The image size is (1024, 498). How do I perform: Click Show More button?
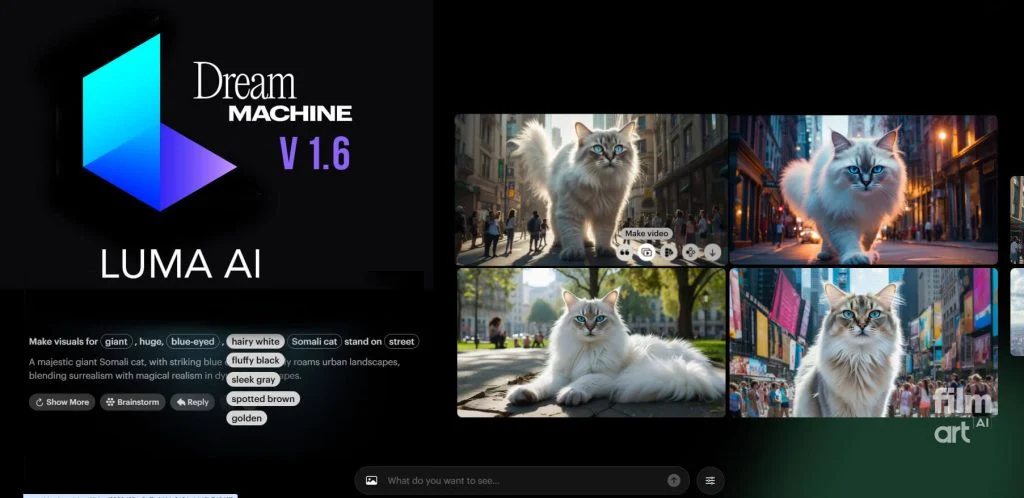pyautogui.click(x=62, y=402)
